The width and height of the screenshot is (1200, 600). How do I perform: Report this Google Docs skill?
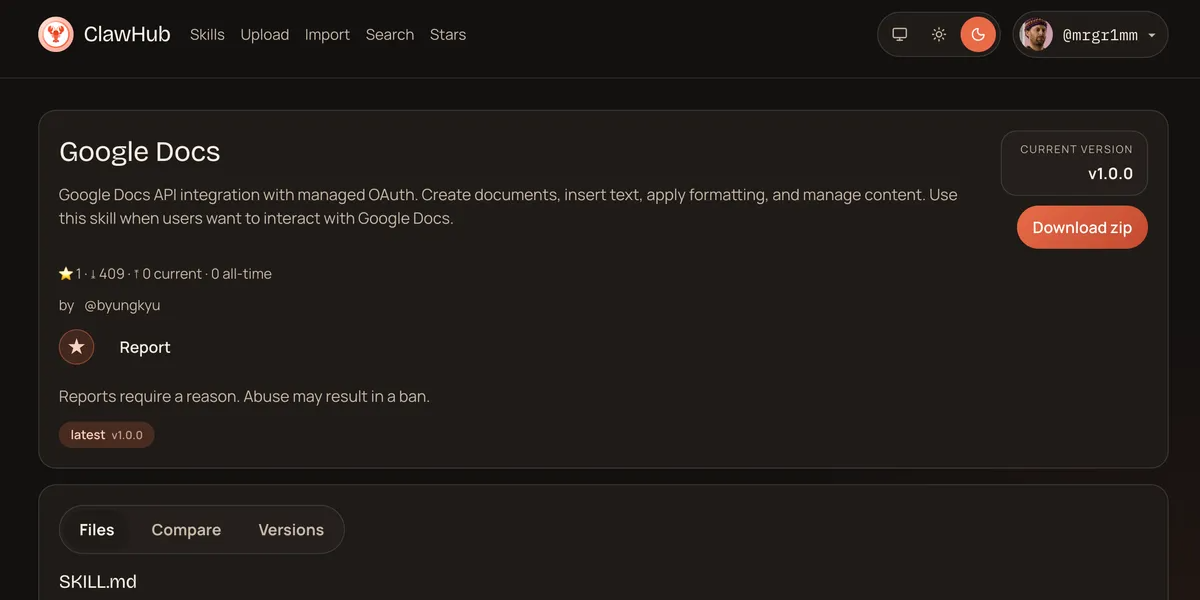point(145,347)
